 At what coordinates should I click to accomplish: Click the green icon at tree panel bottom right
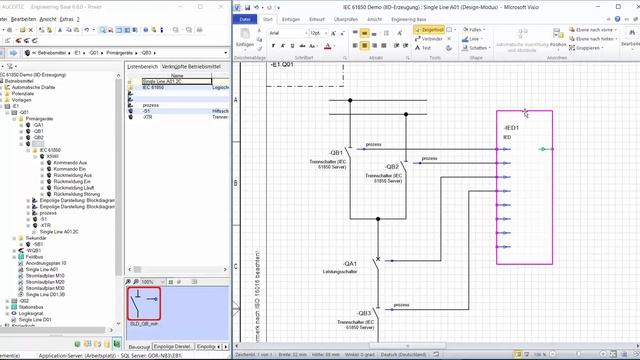117,344
